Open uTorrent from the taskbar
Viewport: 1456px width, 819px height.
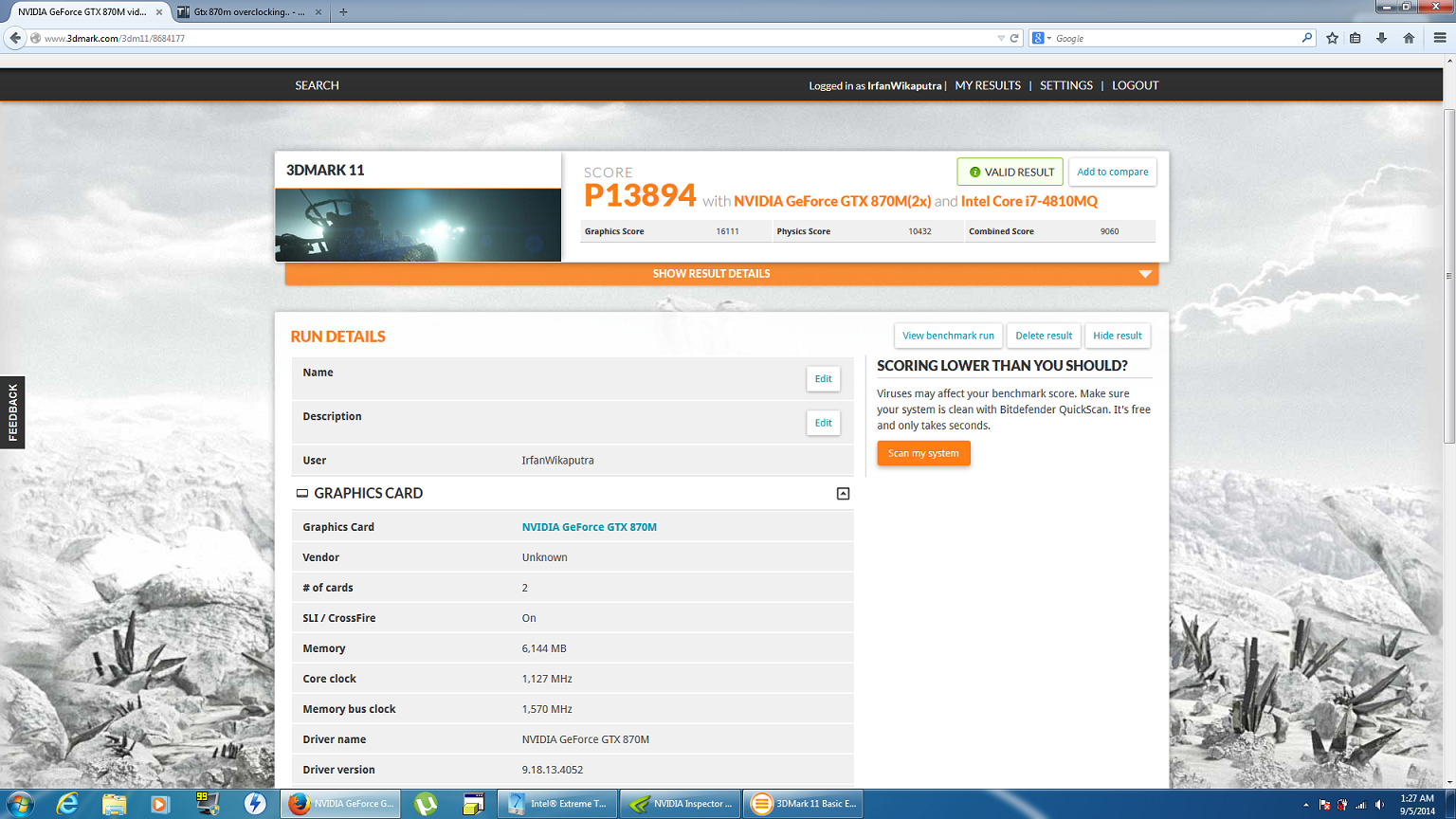click(426, 804)
